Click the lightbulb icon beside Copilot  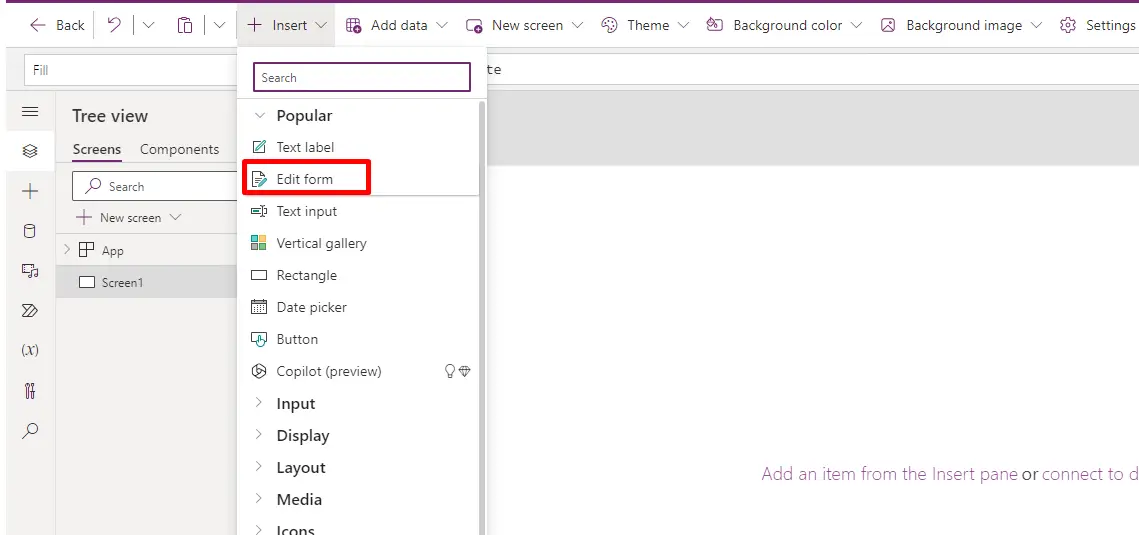coord(450,372)
